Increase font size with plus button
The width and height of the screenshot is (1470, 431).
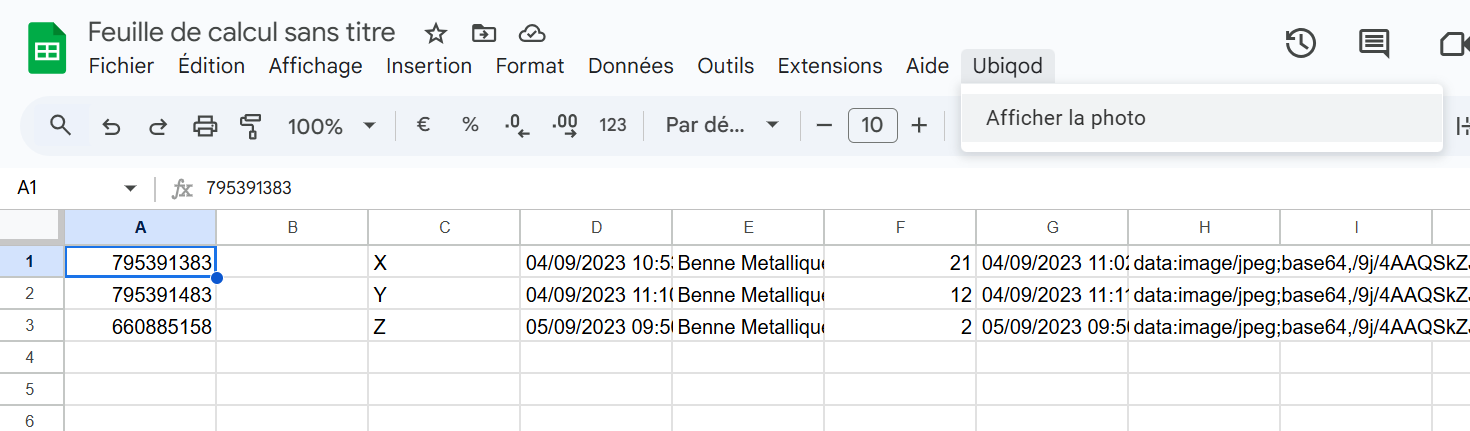coord(919,125)
